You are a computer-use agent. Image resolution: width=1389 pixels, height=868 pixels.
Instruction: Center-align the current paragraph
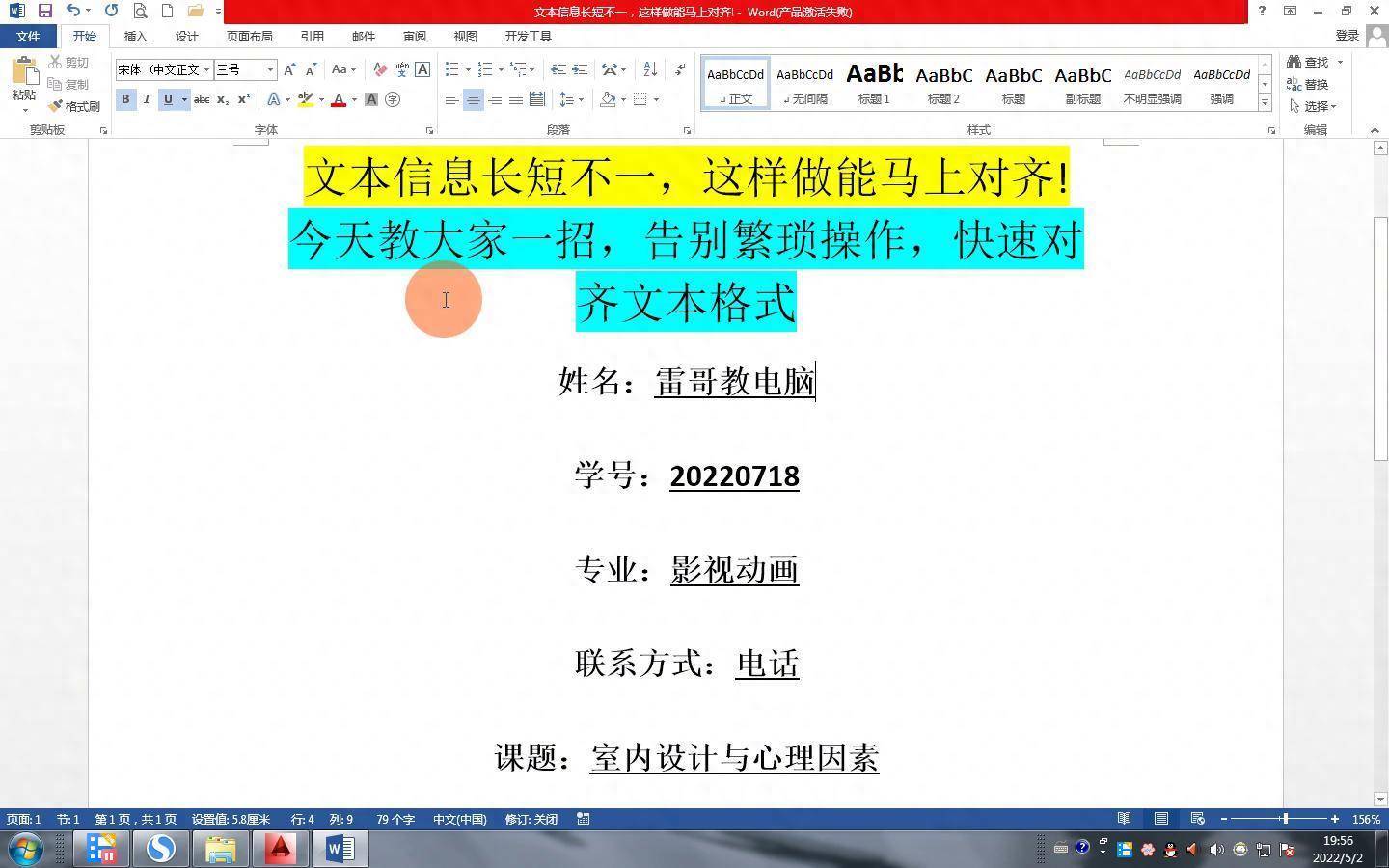[x=473, y=98]
